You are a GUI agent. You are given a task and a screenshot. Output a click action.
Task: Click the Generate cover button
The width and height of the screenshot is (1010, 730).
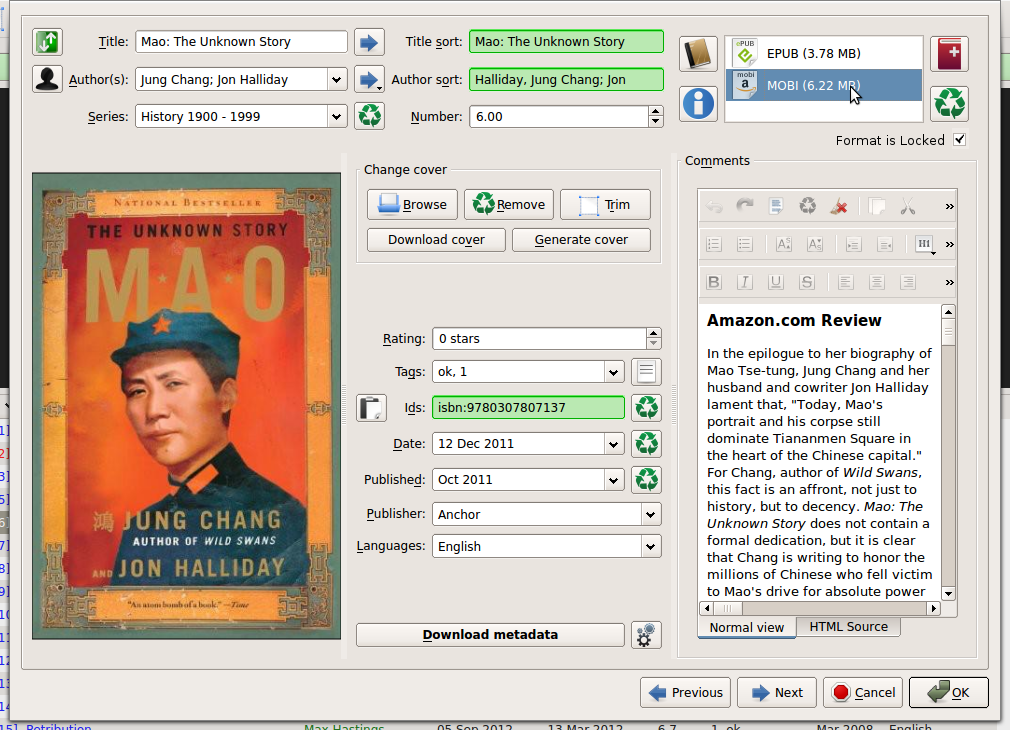tap(581, 240)
